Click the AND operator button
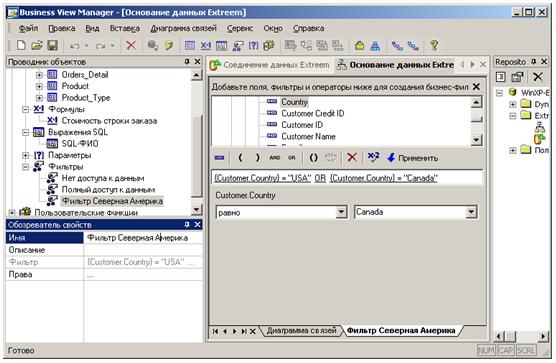 [x=274, y=158]
